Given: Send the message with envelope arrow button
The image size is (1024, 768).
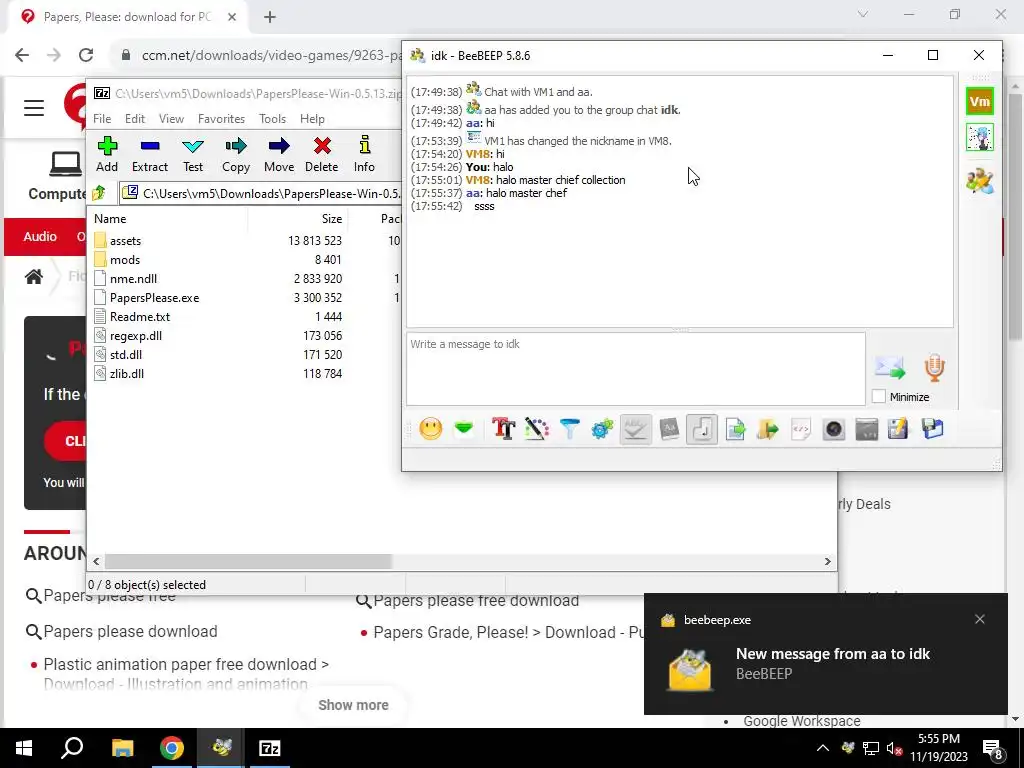Looking at the screenshot, I should click(890, 368).
